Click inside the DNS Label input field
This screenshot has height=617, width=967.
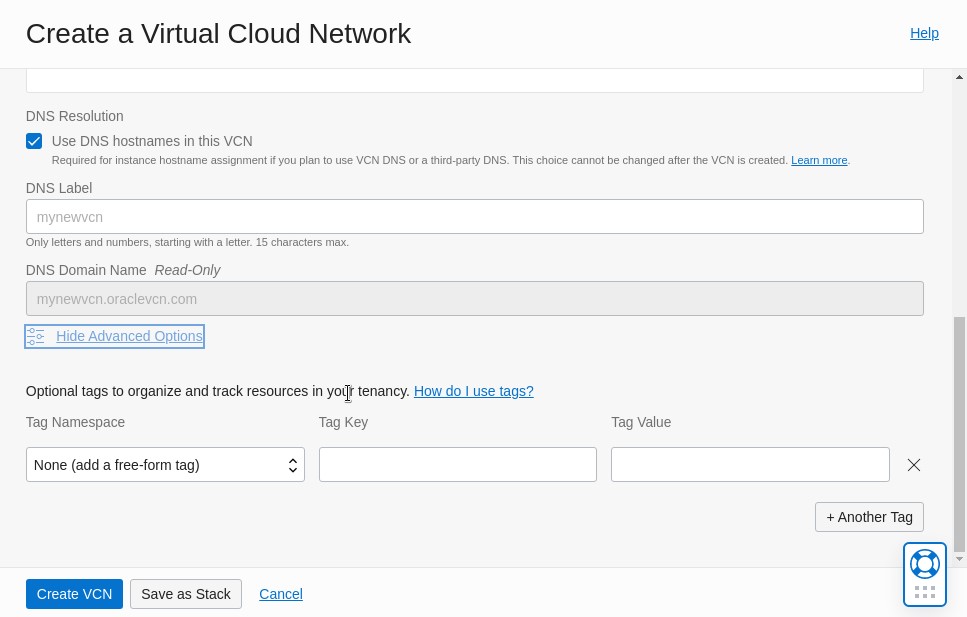[474, 216]
